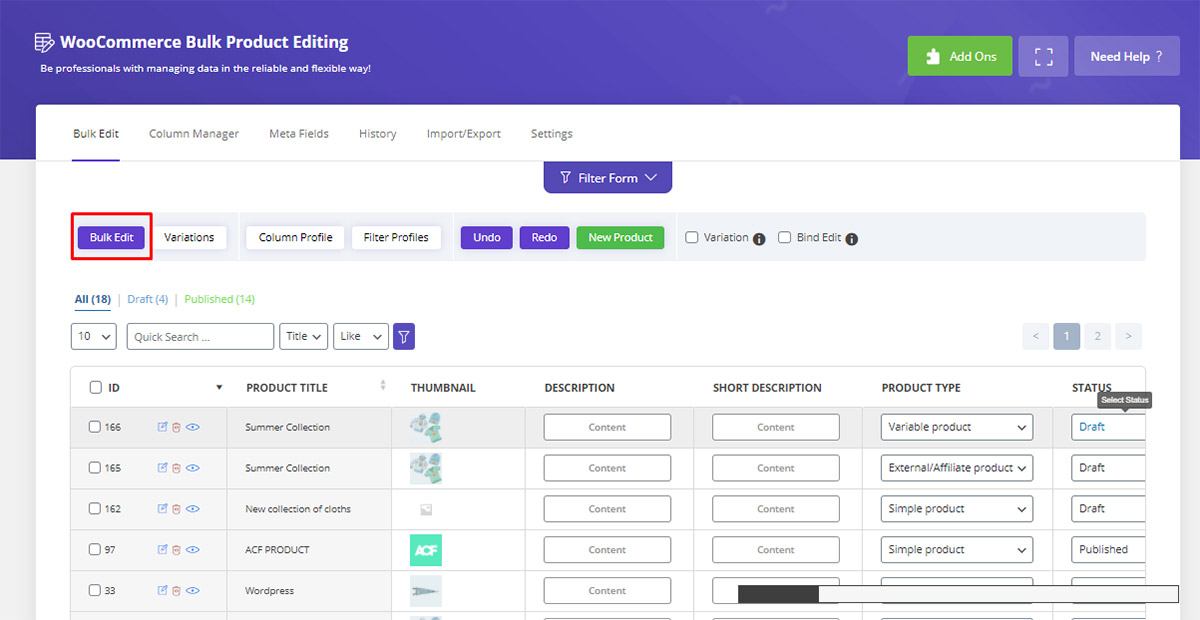Open the Like operator dropdown

pos(360,337)
